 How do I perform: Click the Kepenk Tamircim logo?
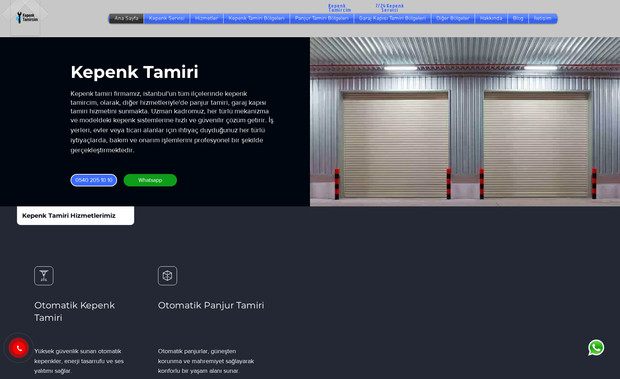27,17
